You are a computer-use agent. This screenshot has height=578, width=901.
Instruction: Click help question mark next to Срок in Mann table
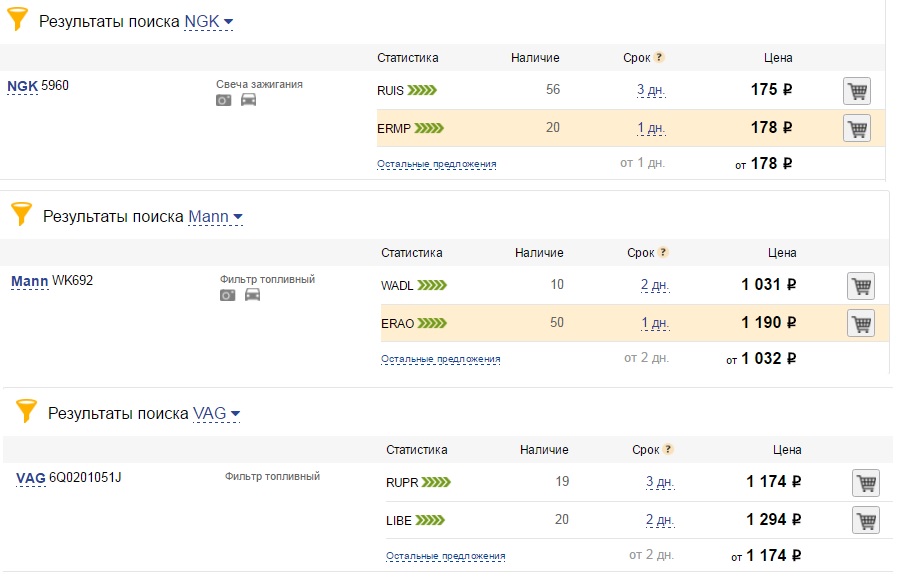click(x=663, y=252)
